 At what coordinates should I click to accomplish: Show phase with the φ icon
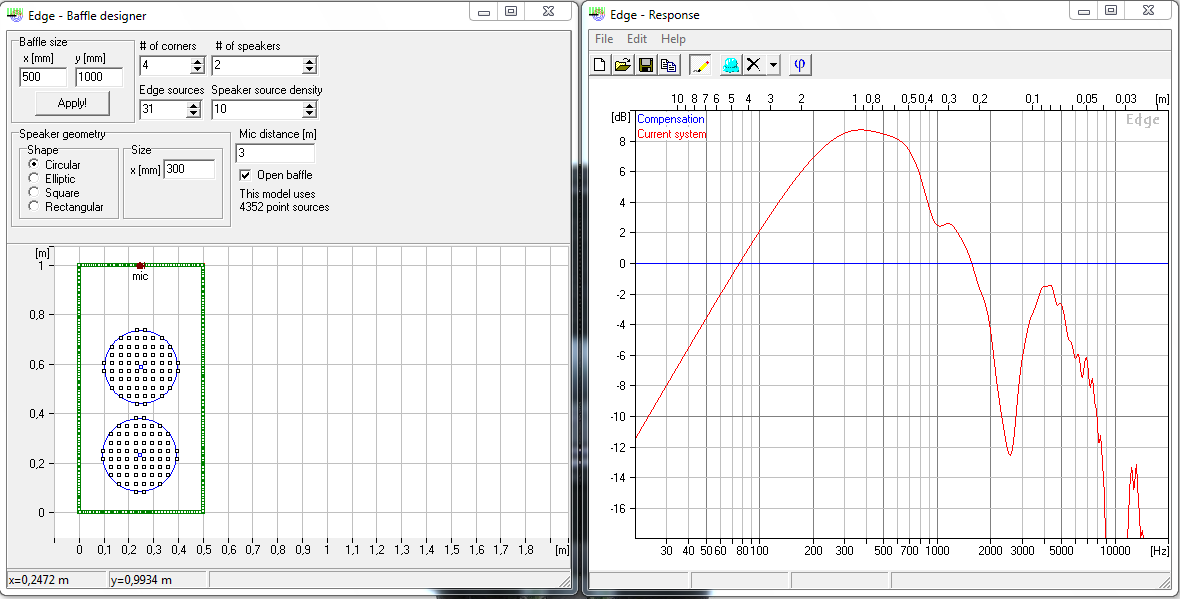(799, 65)
